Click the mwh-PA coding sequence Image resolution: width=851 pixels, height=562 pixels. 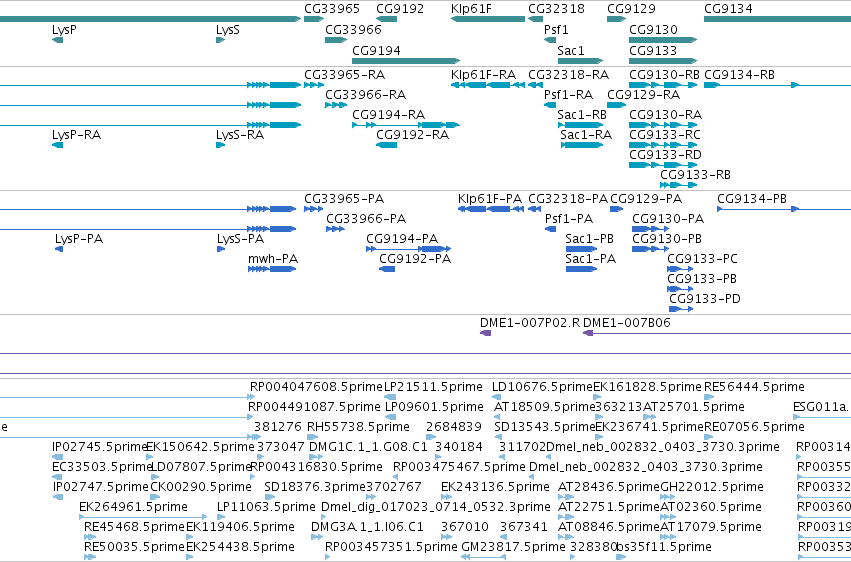click(272, 270)
